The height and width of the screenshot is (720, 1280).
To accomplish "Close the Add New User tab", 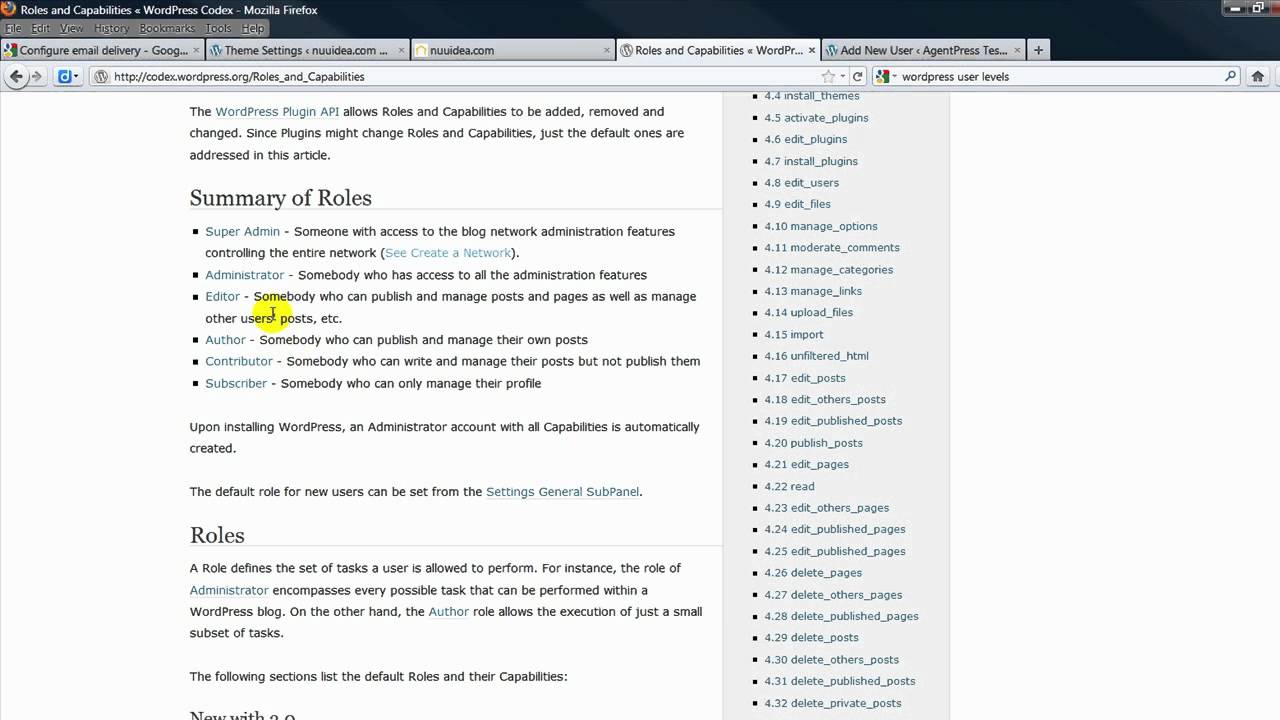I will click(x=1017, y=50).
